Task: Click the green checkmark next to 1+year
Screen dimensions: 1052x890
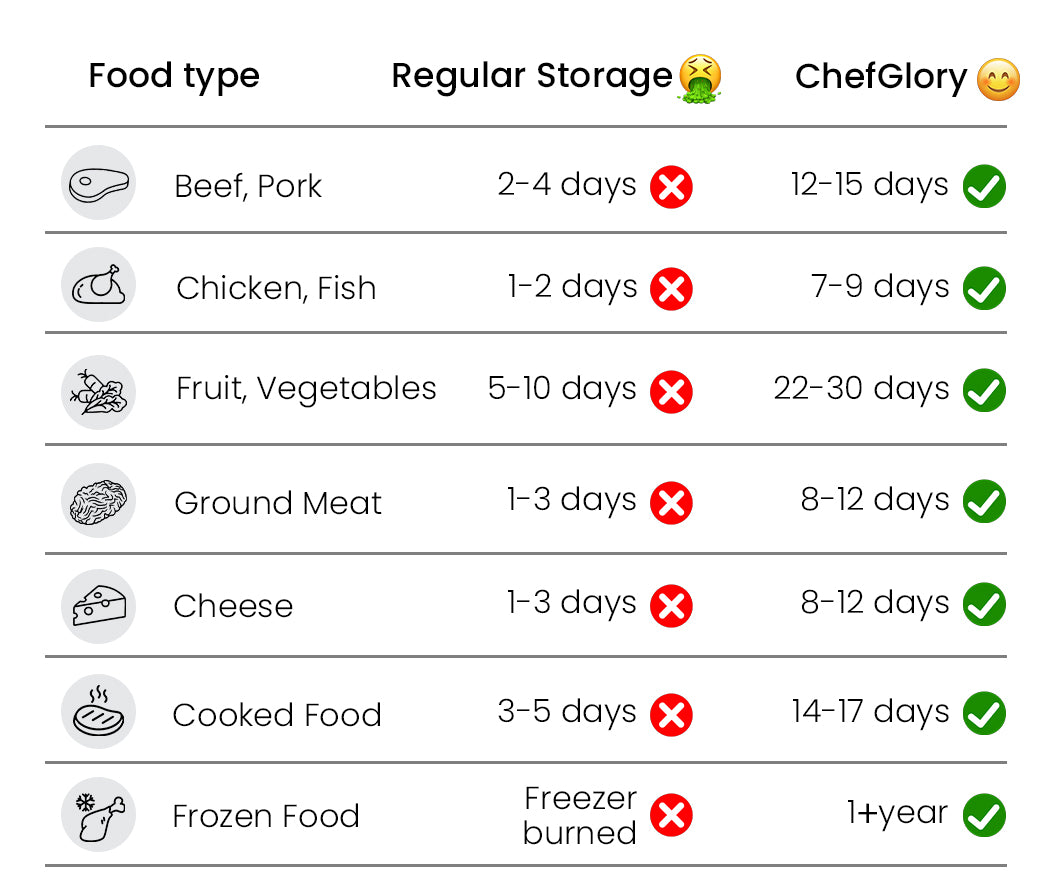Action: click(x=984, y=816)
